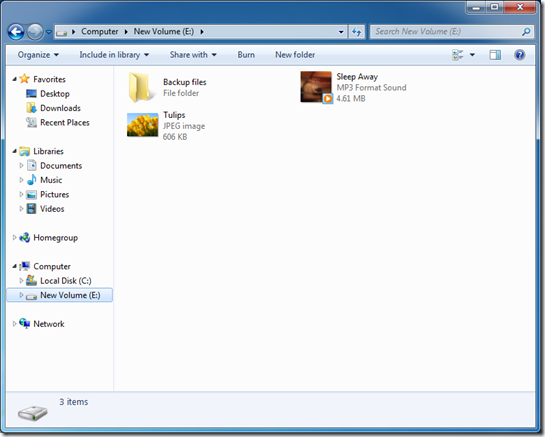Expand the Homegroup tree node

(14, 237)
